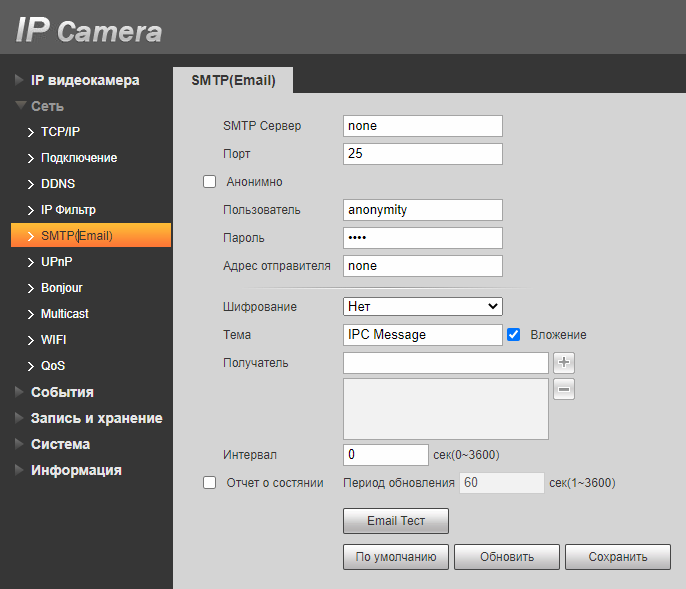The image size is (686, 589).
Task: Click the Пароль password field
Action: coord(423,238)
